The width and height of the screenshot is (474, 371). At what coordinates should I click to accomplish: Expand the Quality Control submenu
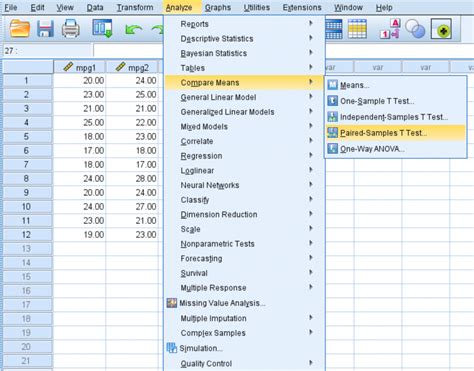[x=244, y=363]
